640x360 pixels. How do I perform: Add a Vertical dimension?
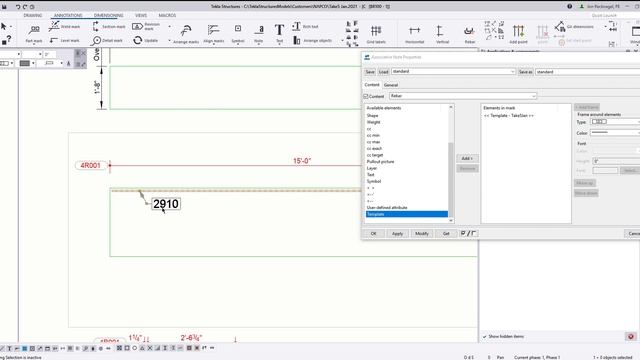[442, 33]
